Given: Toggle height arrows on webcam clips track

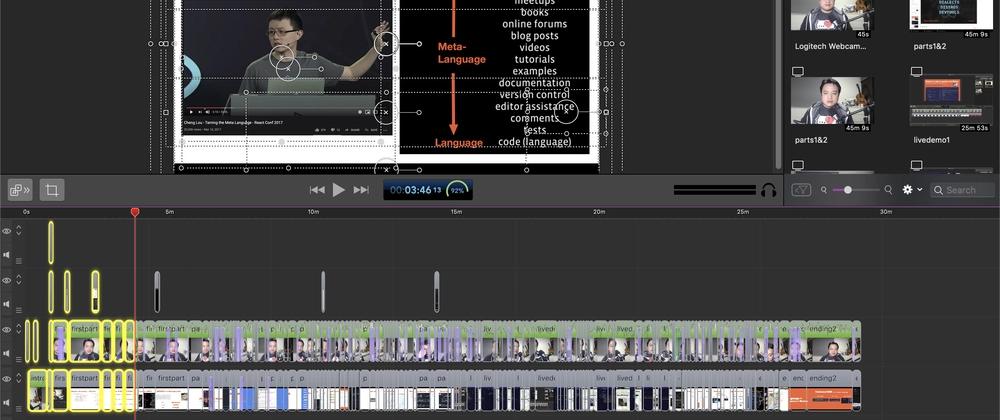Looking at the screenshot, I should [x=18, y=328].
